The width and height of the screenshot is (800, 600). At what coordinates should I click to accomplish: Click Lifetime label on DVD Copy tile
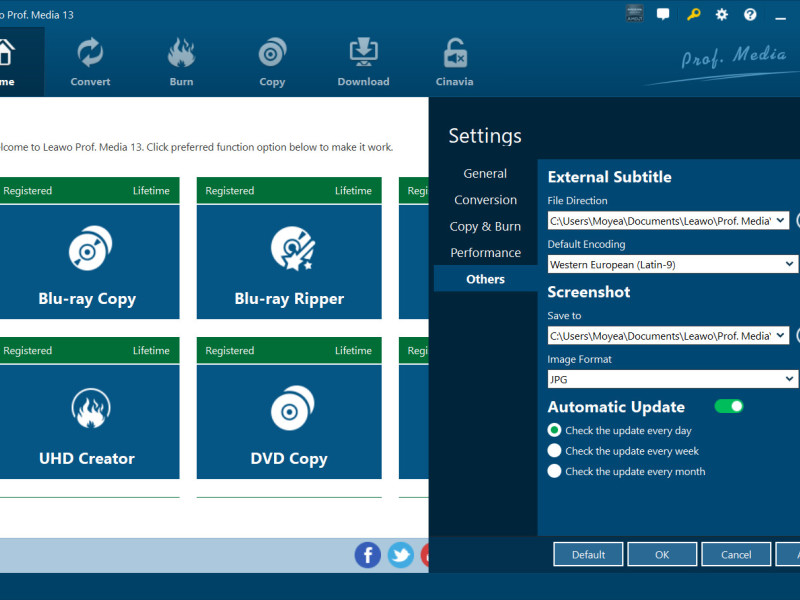(353, 351)
